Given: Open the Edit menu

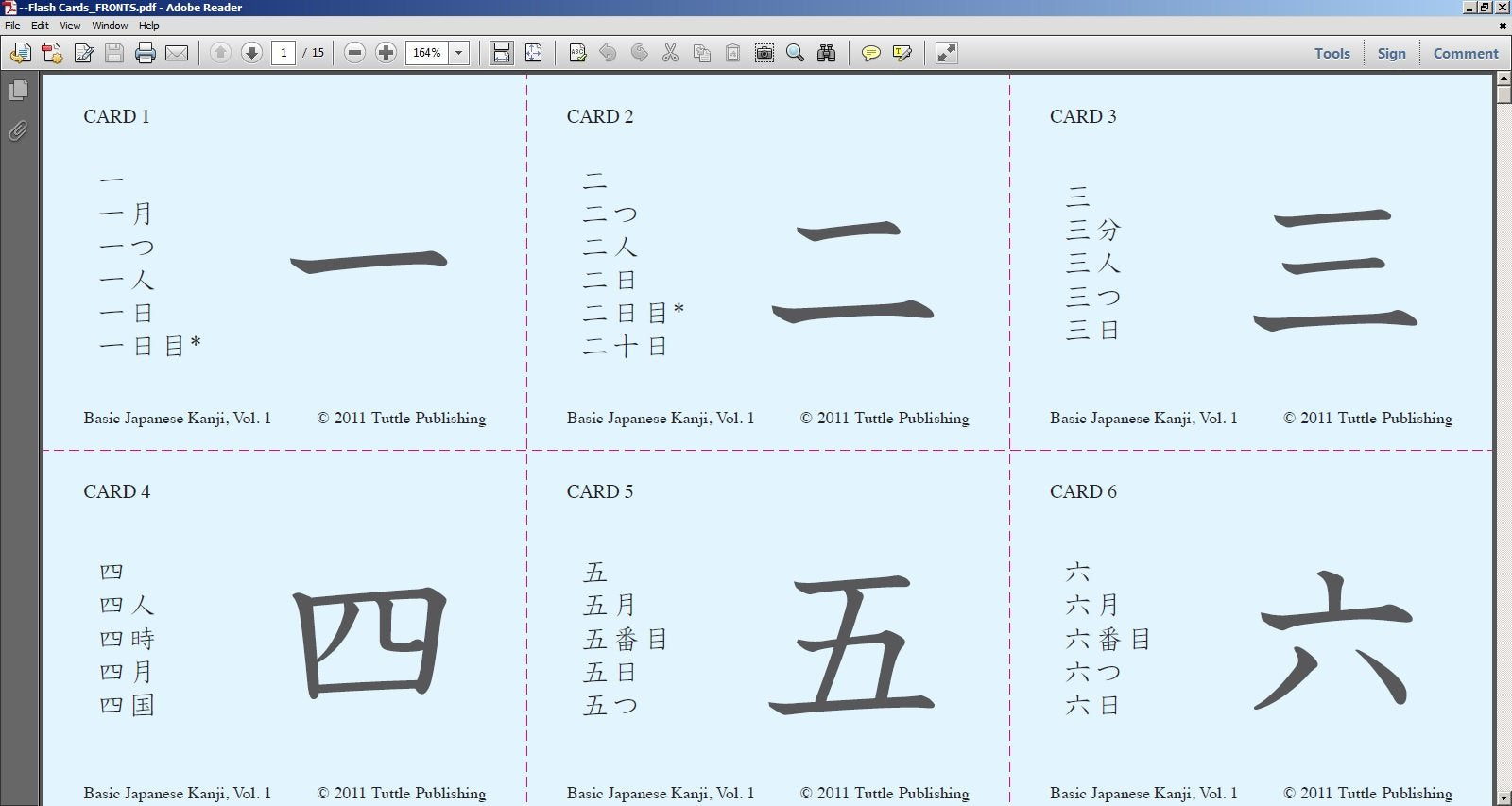Looking at the screenshot, I should 40,26.
